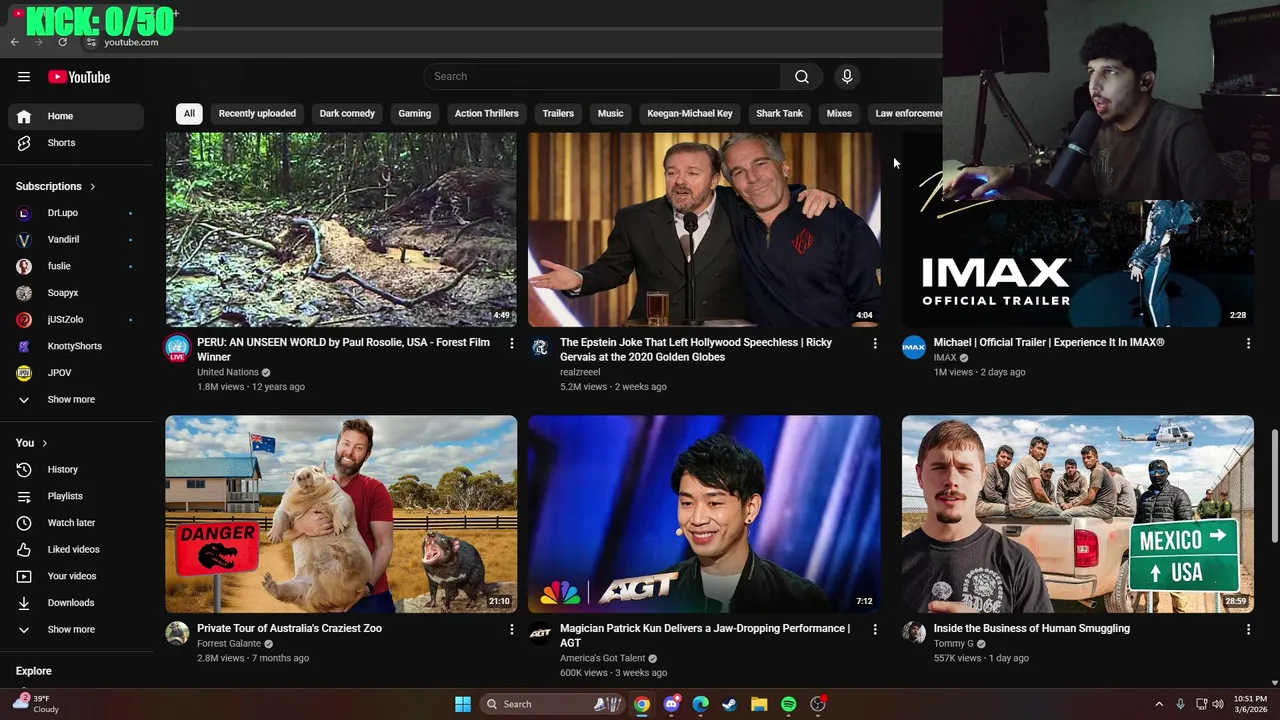Open options for Private Tour Australia video
Image resolution: width=1280 pixels, height=720 pixels.
(x=511, y=629)
